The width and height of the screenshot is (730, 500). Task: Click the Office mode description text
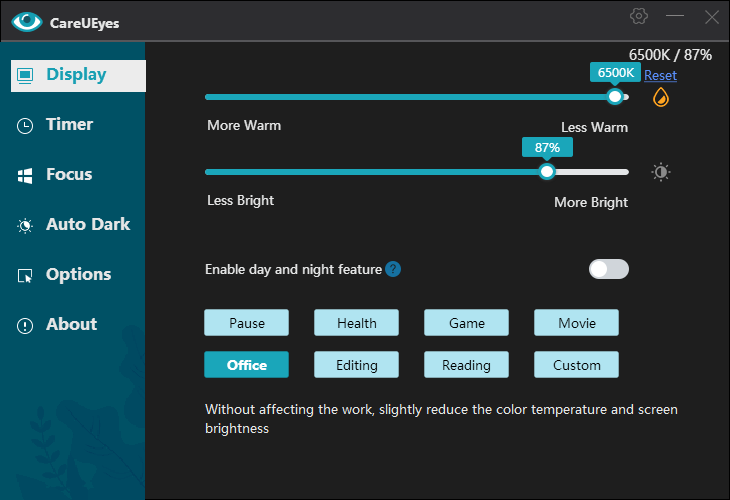pyautogui.click(x=441, y=419)
